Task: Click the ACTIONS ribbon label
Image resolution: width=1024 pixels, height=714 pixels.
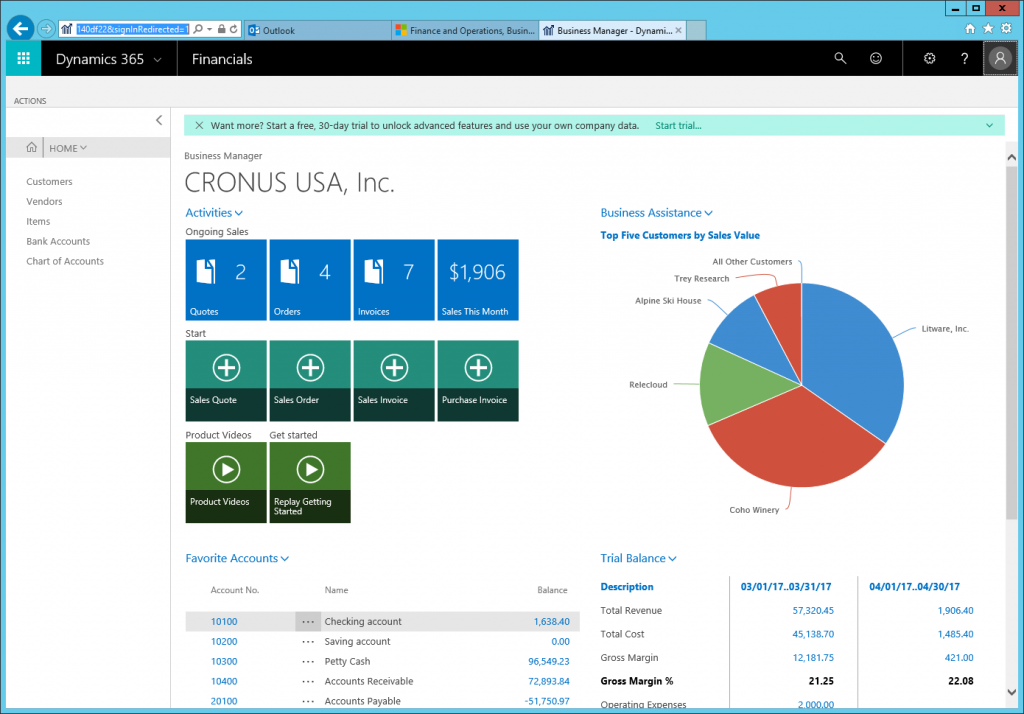Action: click(30, 101)
